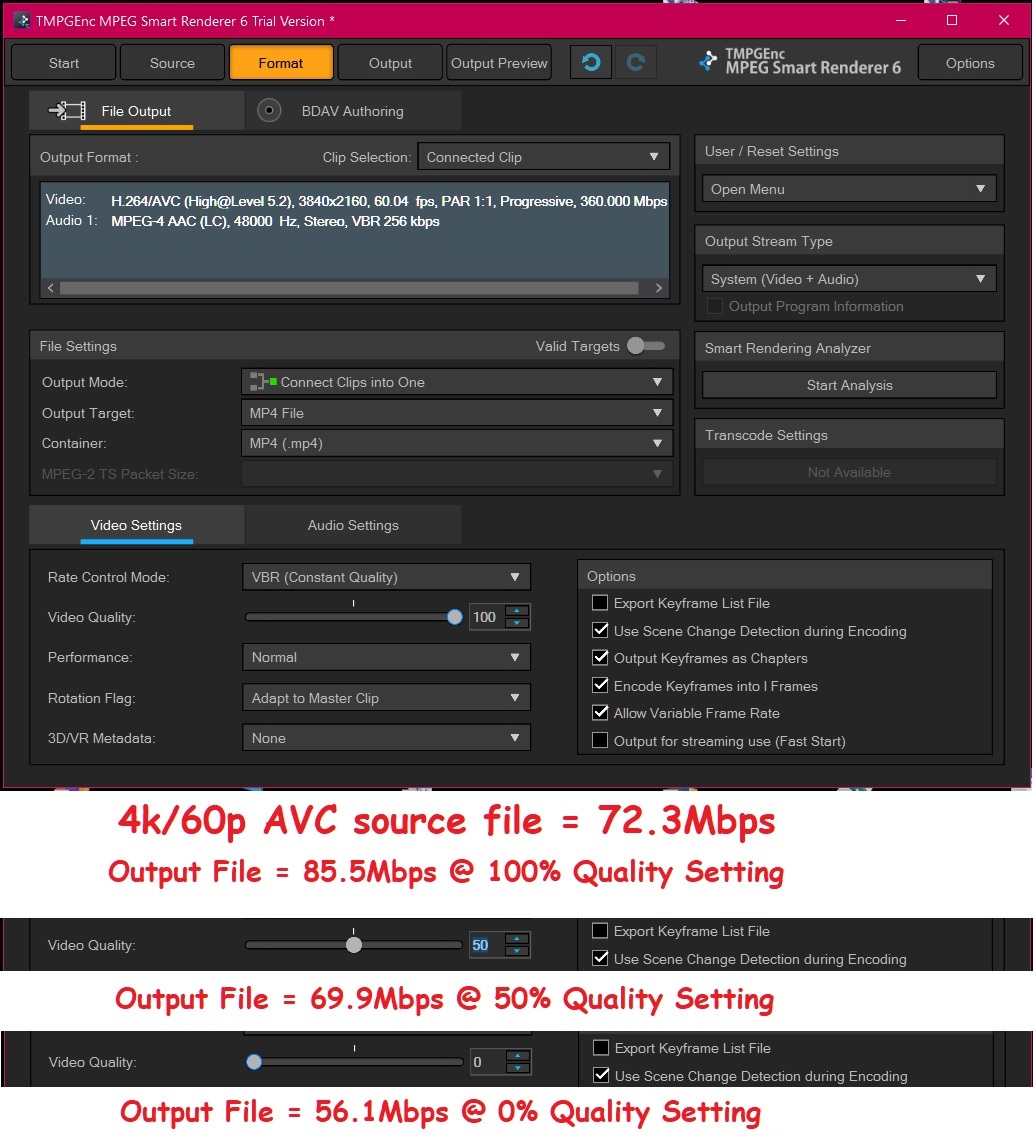Click the BDAV Authoring disc icon
Screen dimensions: 1033x1142
click(269, 111)
